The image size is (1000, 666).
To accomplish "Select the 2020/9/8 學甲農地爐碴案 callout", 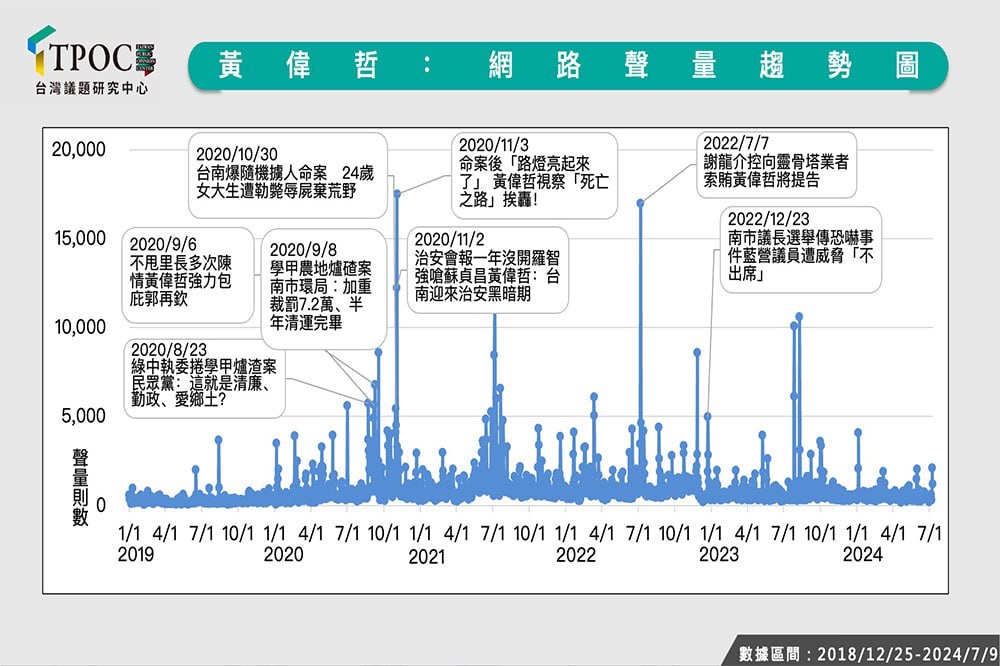I will (x=319, y=286).
